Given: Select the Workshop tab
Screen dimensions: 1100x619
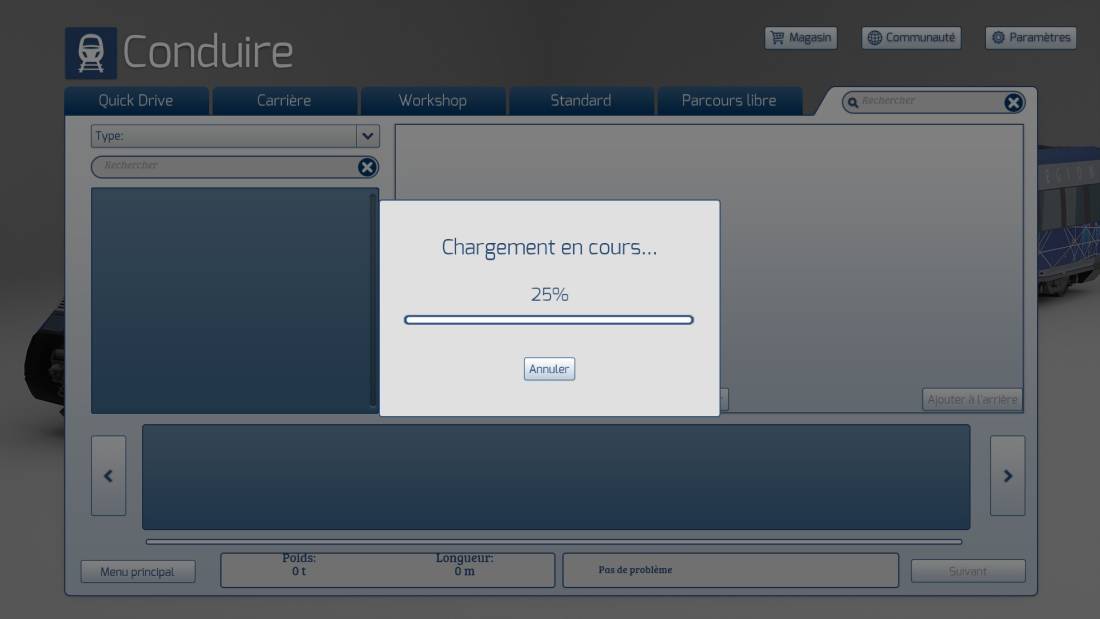Looking at the screenshot, I should 433,101.
